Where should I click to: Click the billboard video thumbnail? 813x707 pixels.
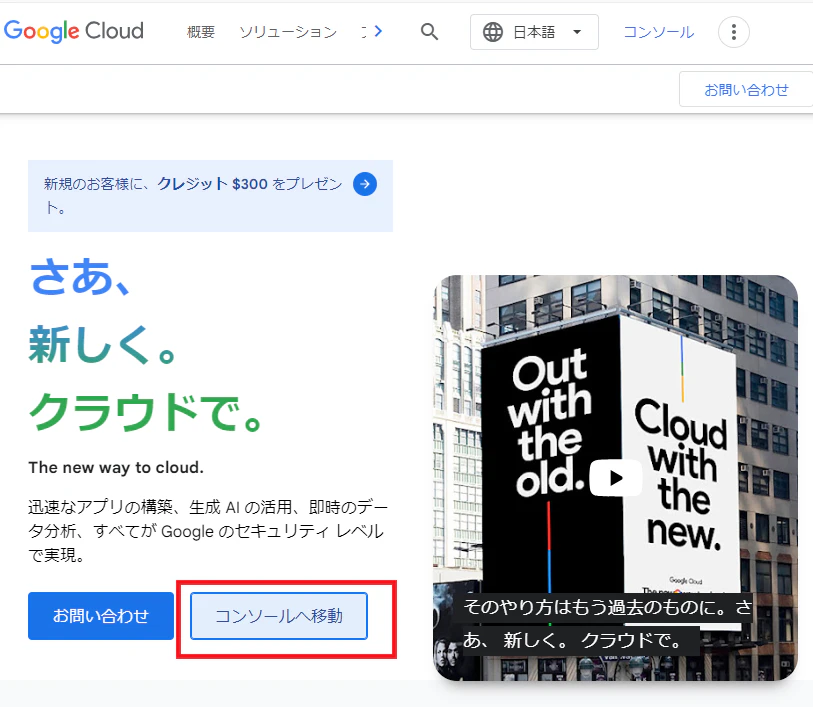click(615, 477)
